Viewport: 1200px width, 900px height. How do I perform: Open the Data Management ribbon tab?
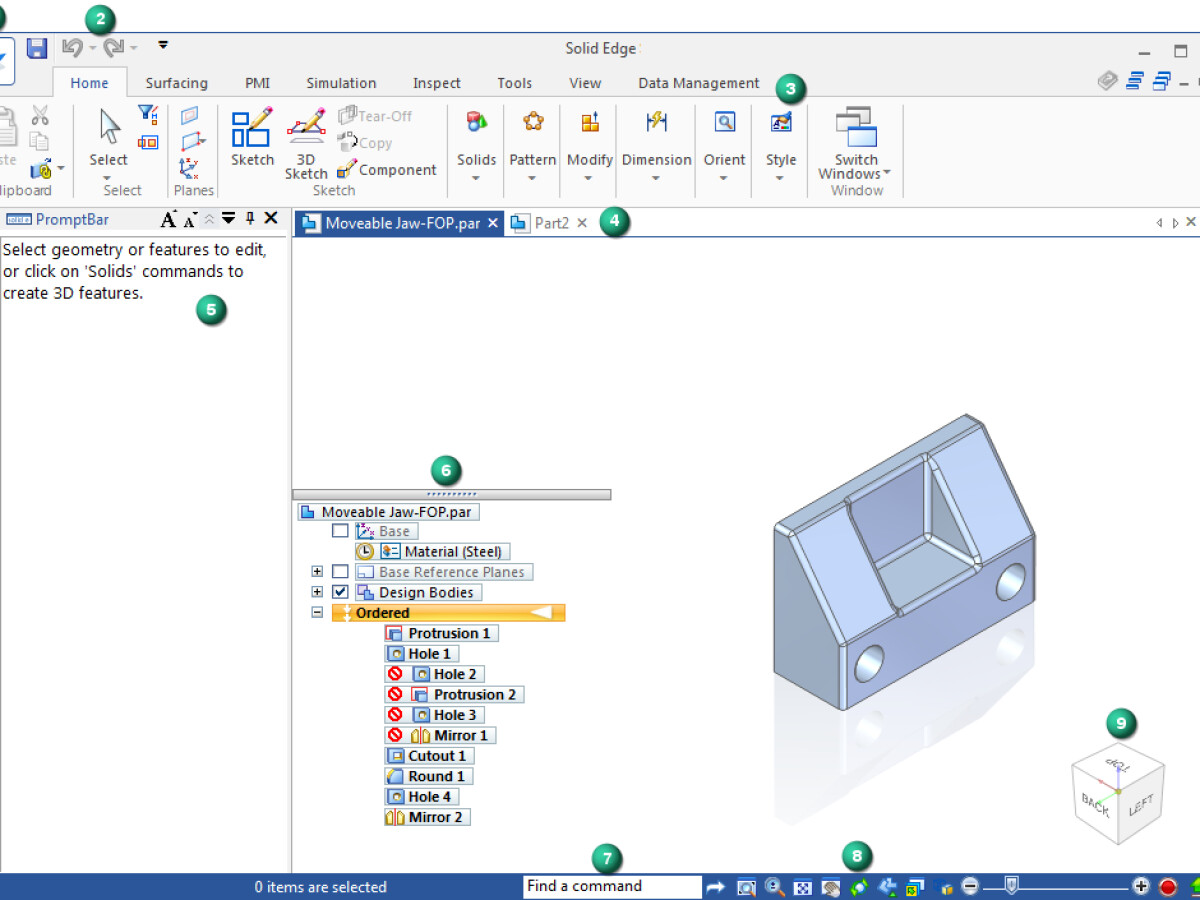[x=699, y=83]
